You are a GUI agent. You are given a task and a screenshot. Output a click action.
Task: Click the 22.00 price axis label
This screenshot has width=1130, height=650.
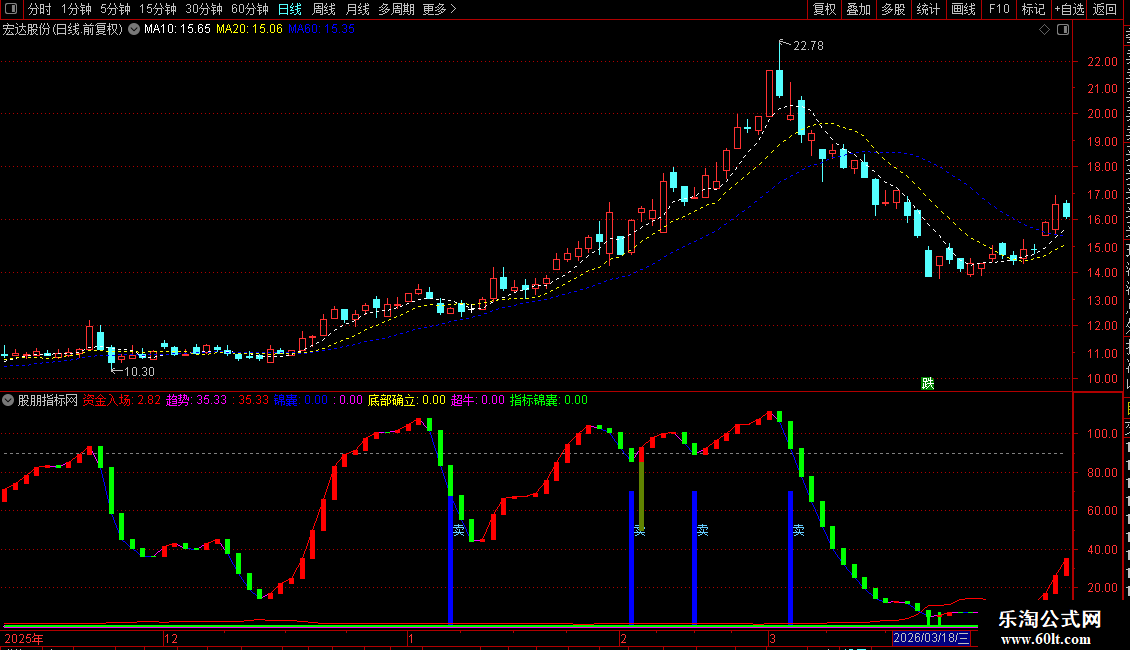pos(1103,62)
